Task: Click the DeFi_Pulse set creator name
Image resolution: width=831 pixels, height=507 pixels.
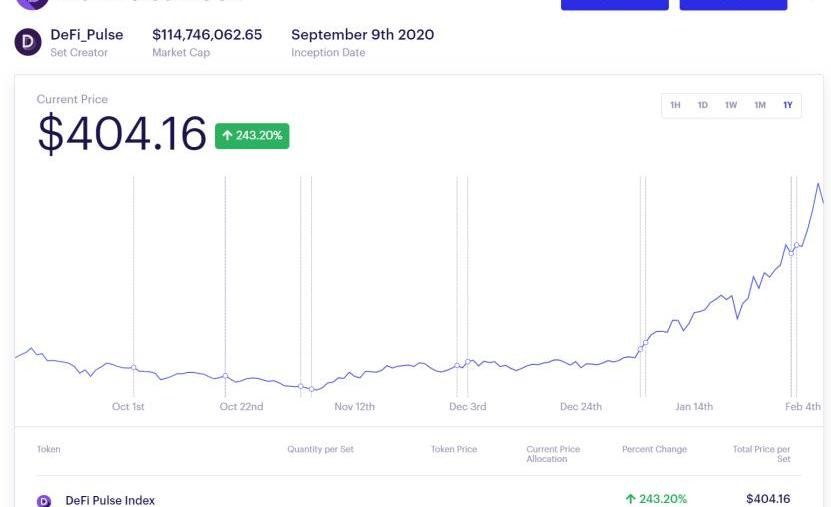Action: point(87,35)
